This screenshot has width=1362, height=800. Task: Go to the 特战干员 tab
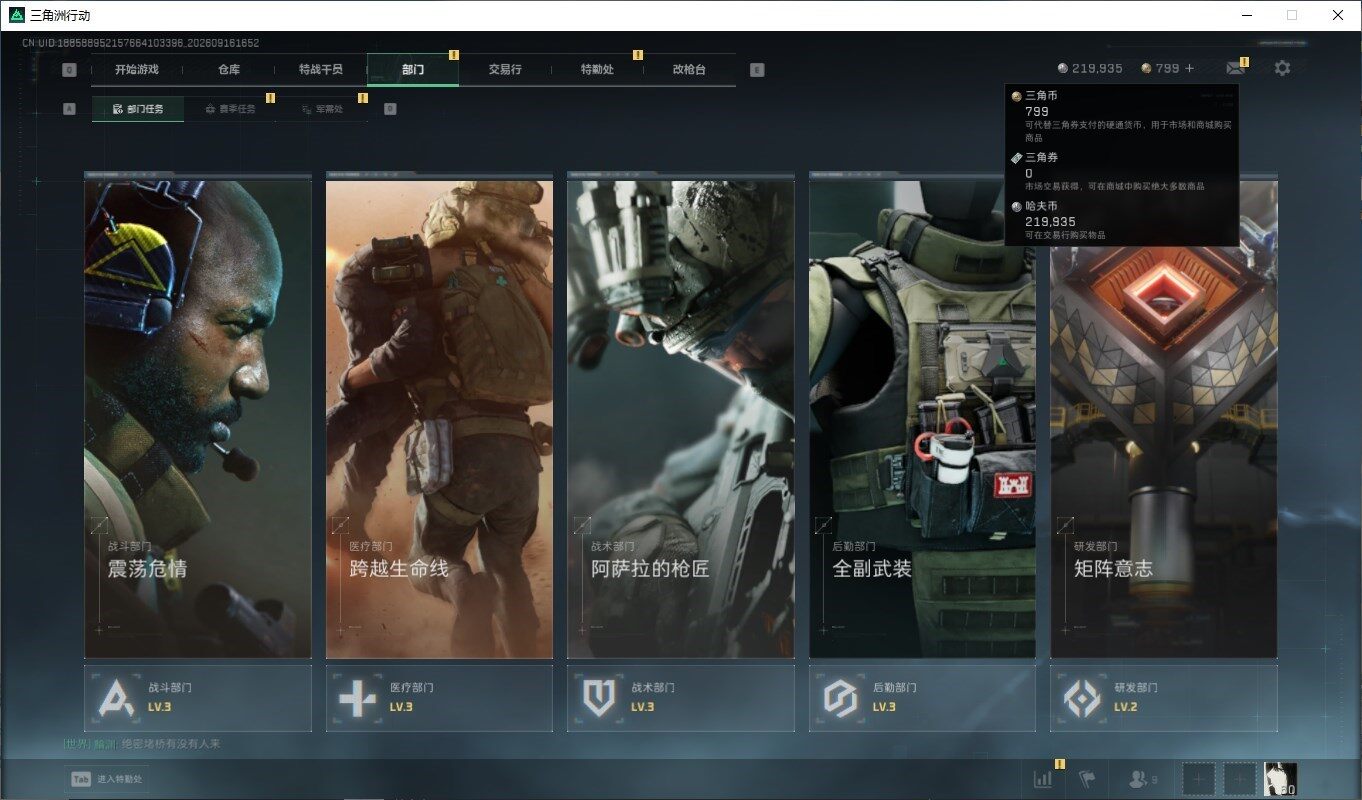321,70
